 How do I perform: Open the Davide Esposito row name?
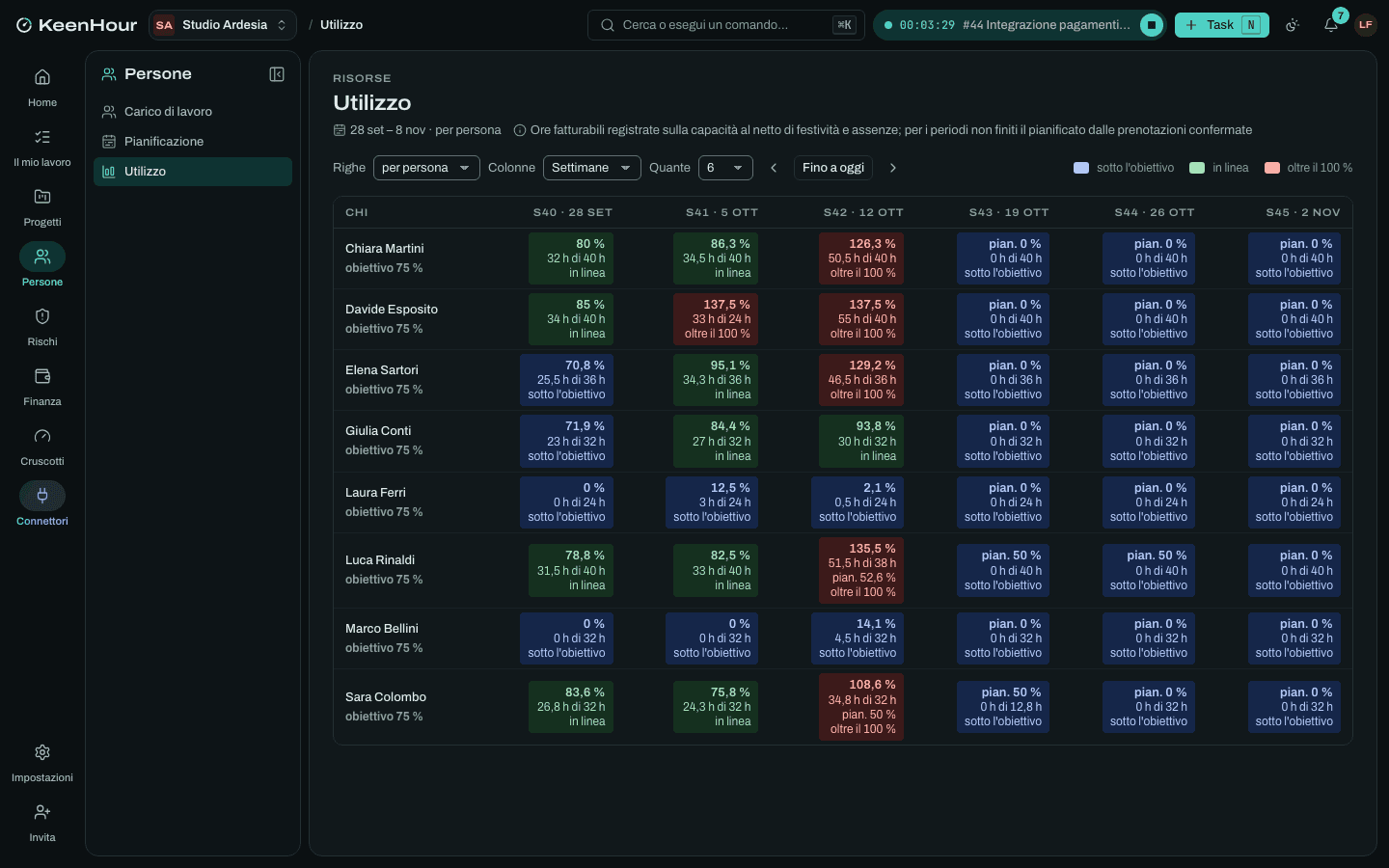[392, 310]
